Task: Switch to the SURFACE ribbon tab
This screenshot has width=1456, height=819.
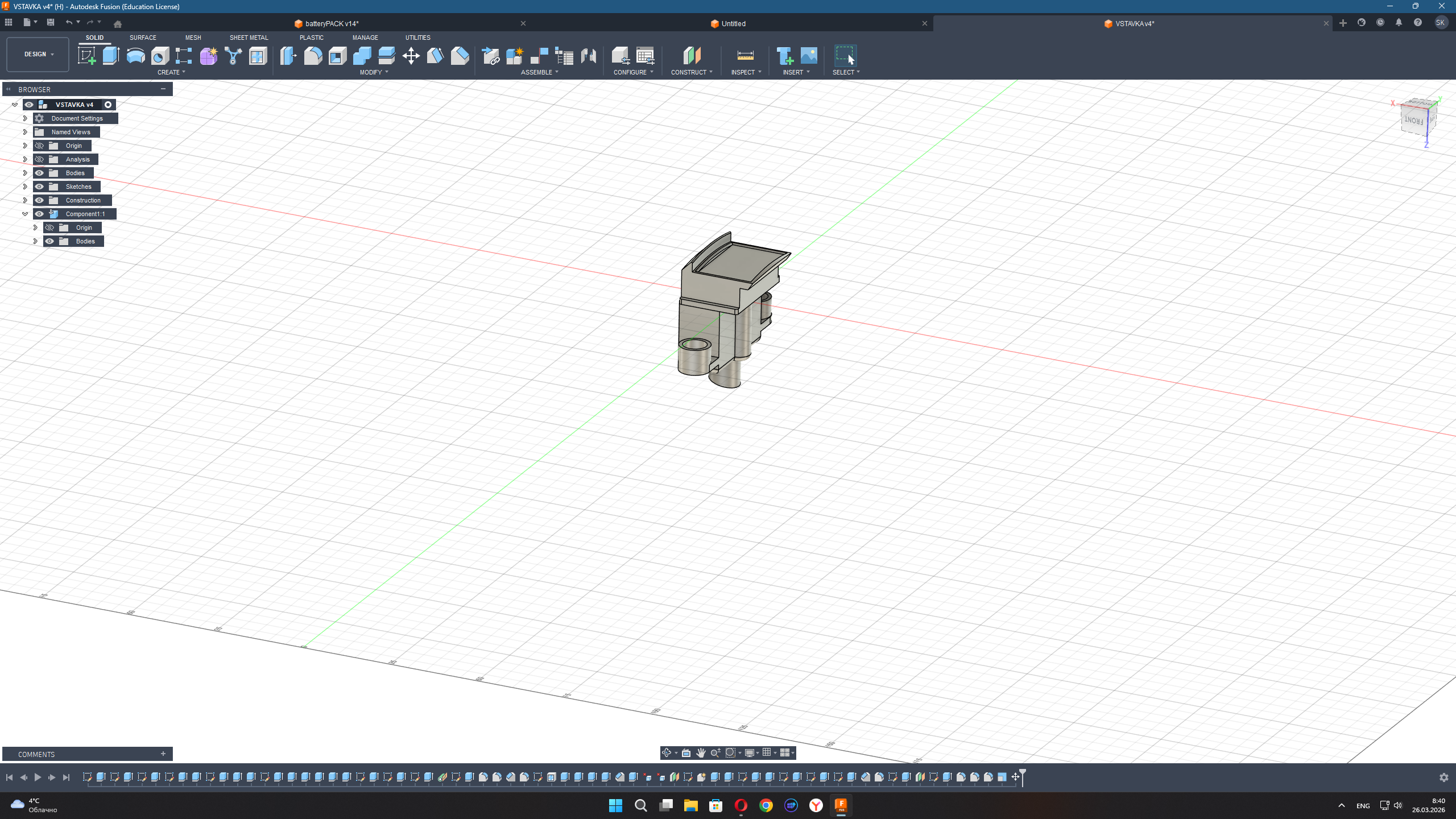Action: 143,38
